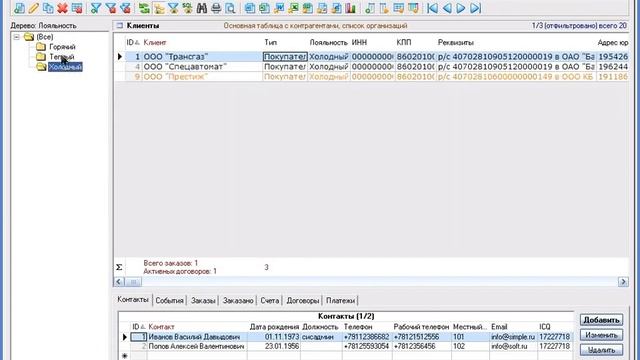Click the Дата рождения column header
Screen dimensions: 640x360
(274, 327)
